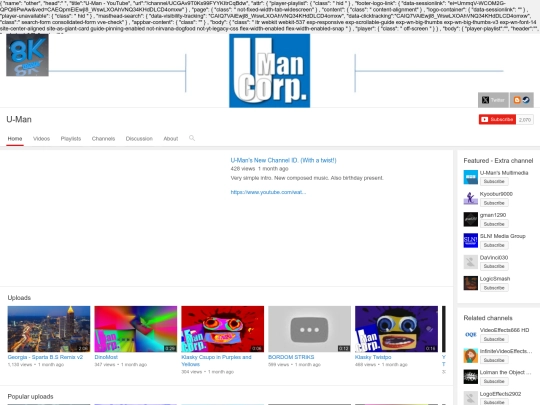Subscribe to Lolman the Object
This screenshot has height=405, width=540.
pyautogui.click(x=494, y=381)
